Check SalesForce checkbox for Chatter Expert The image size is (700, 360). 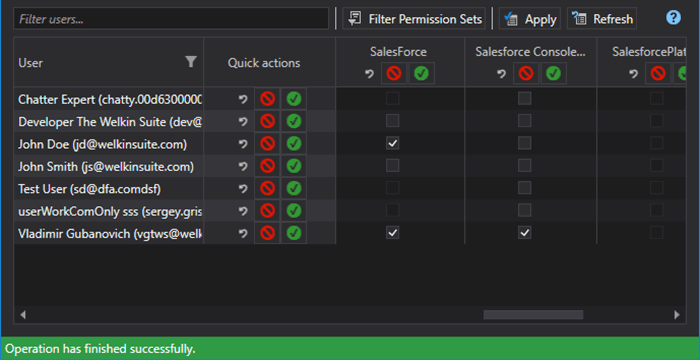[392, 99]
